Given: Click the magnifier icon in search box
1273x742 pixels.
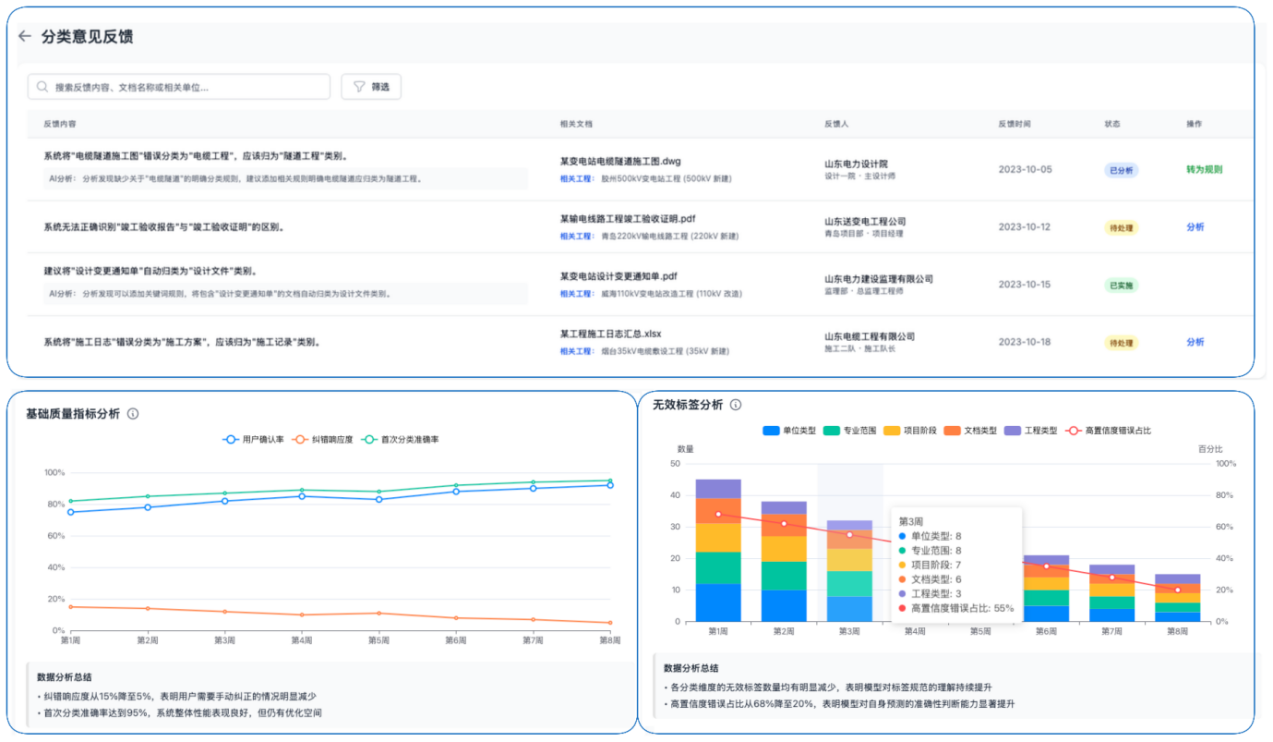Looking at the screenshot, I should tap(42, 87).
